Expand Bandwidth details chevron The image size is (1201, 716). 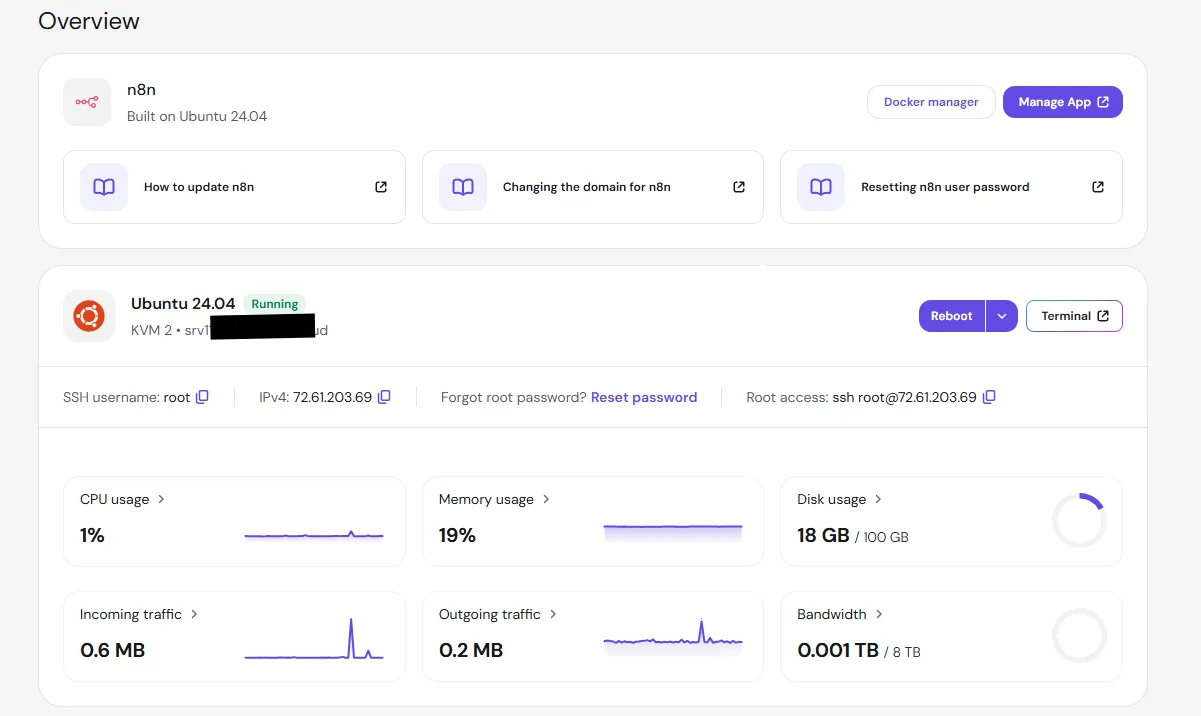coord(879,614)
